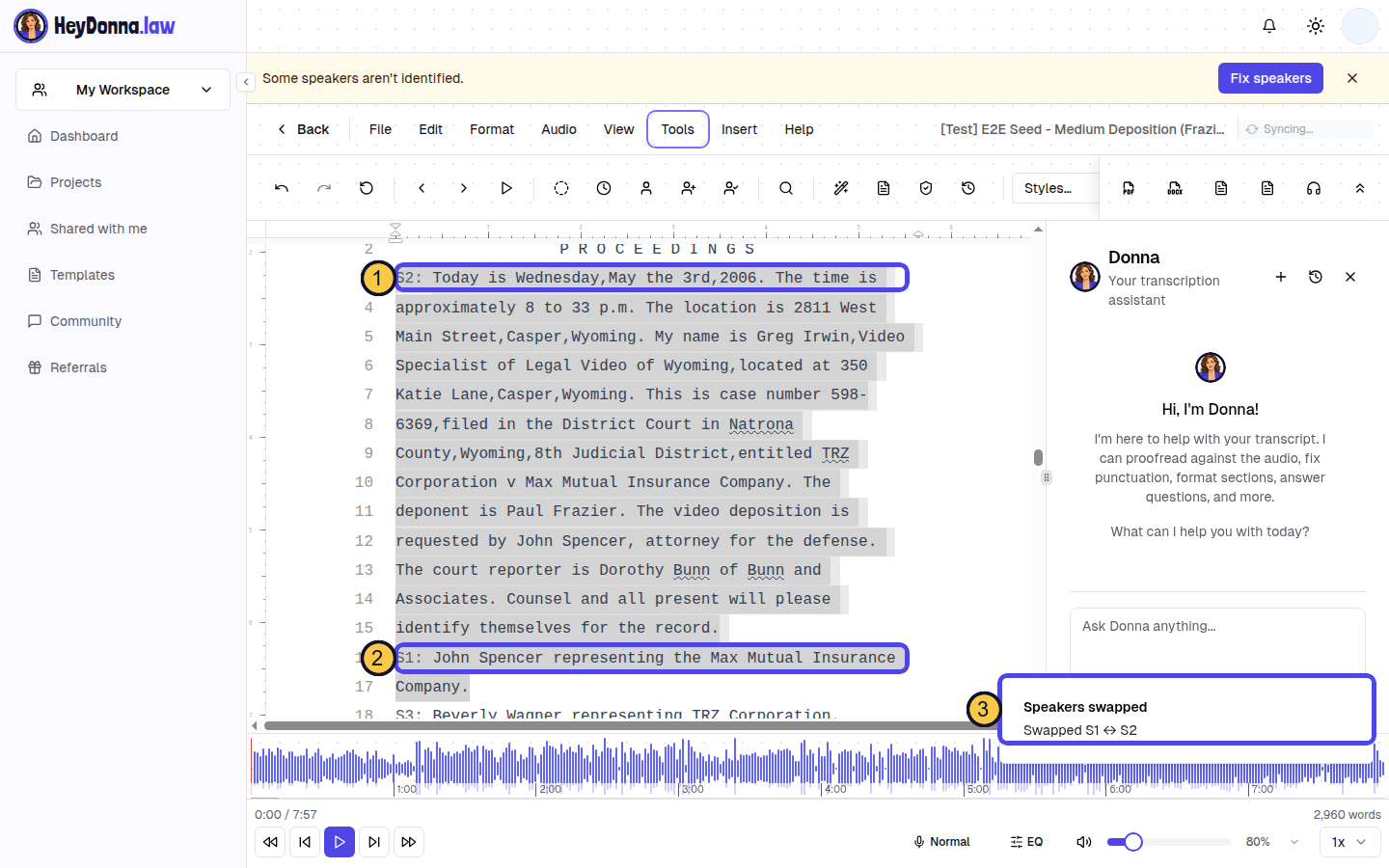Screen dimensions: 1389x868
Task: Mute audio with speaker icon
Action: point(1084,842)
